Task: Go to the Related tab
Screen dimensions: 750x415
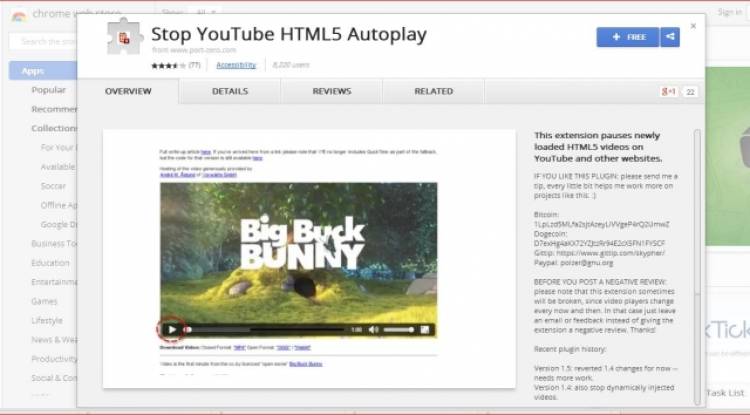Action: pyautogui.click(x=434, y=91)
